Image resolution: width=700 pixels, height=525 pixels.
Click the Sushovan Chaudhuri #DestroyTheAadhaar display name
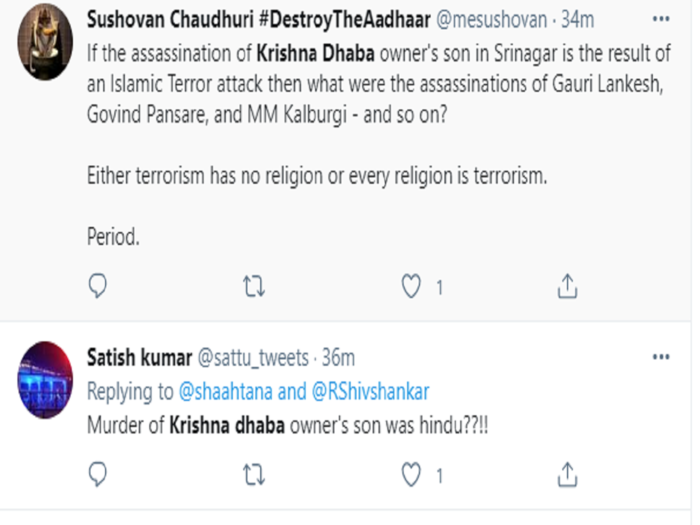point(258,20)
